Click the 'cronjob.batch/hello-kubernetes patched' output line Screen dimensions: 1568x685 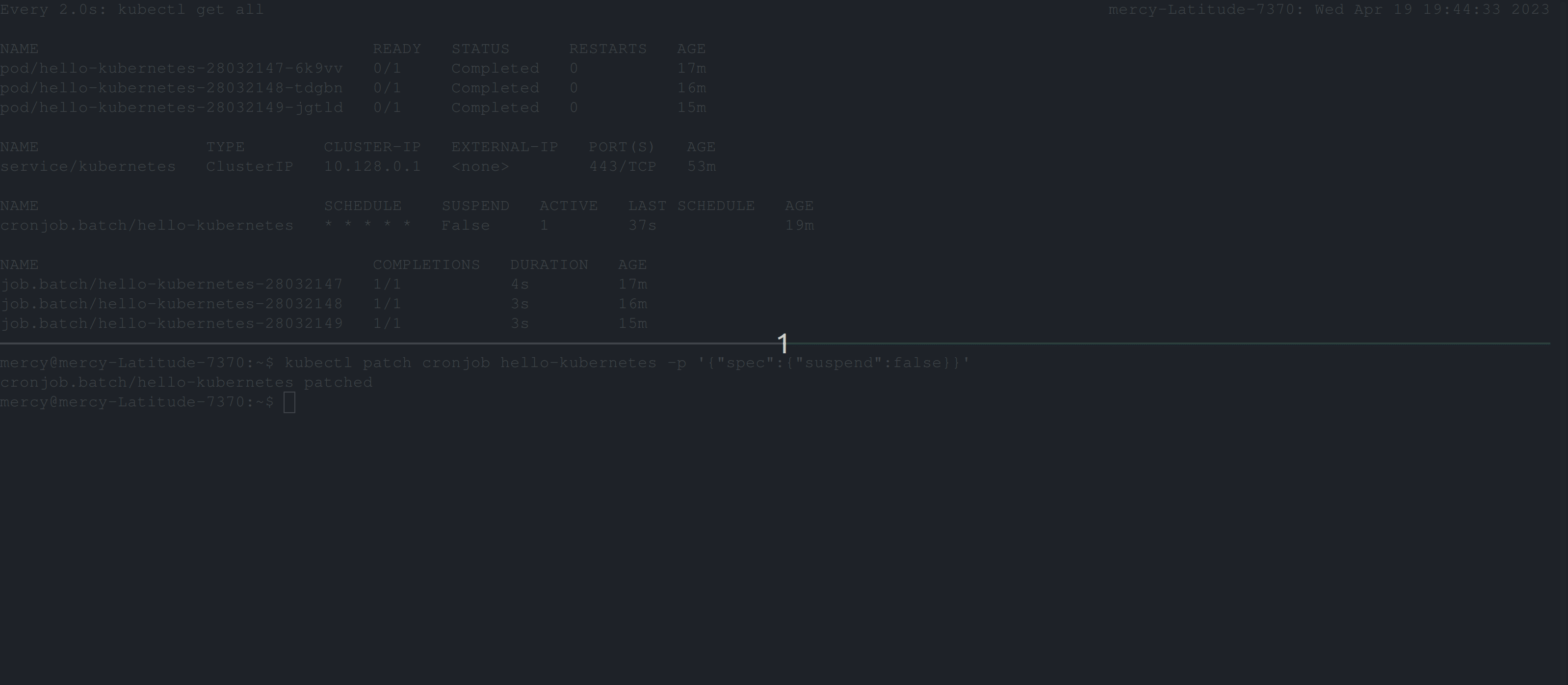tap(185, 382)
